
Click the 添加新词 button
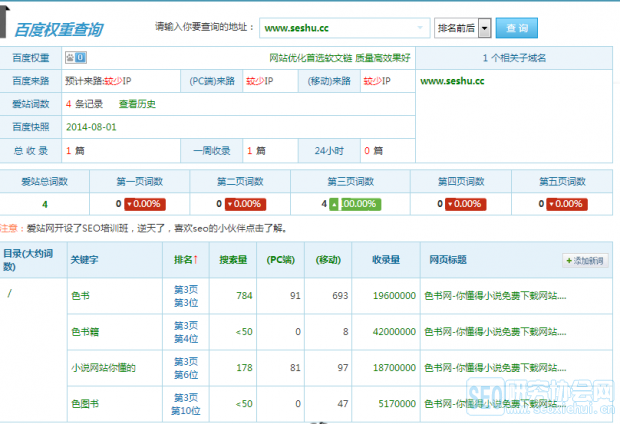click(585, 260)
